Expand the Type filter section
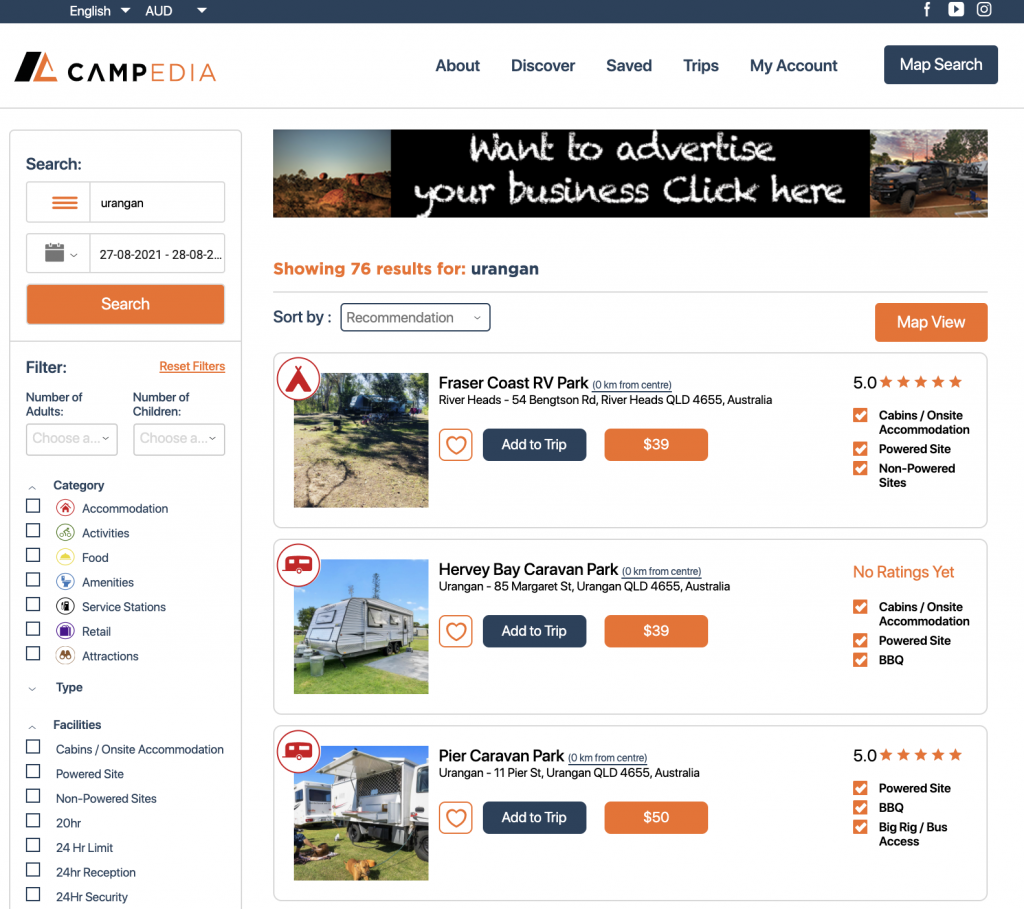Viewport: 1024px width, 909px height. click(69, 688)
